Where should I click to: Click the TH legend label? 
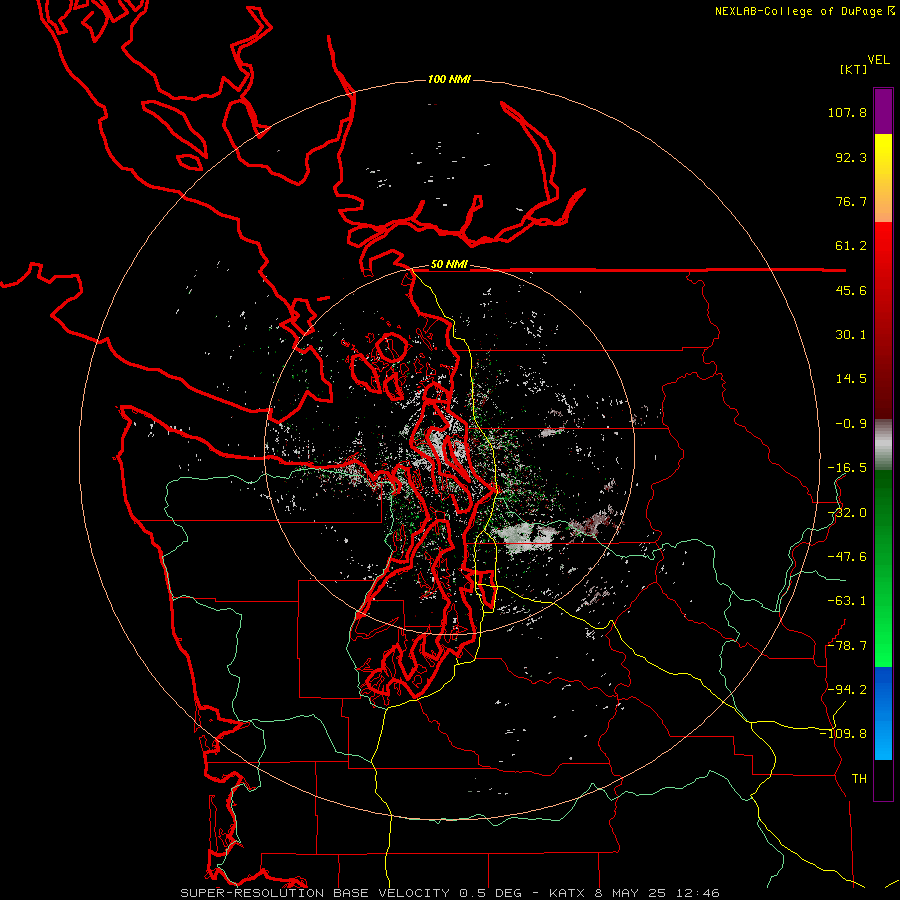point(859,779)
